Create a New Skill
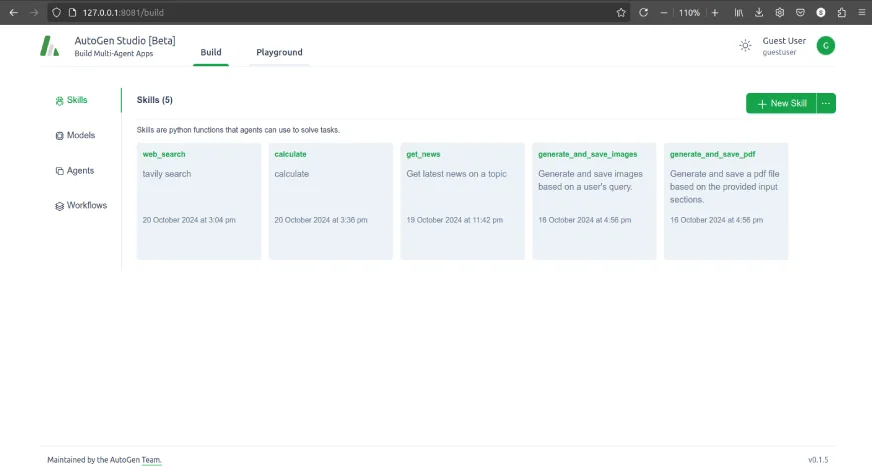 [x=781, y=103]
